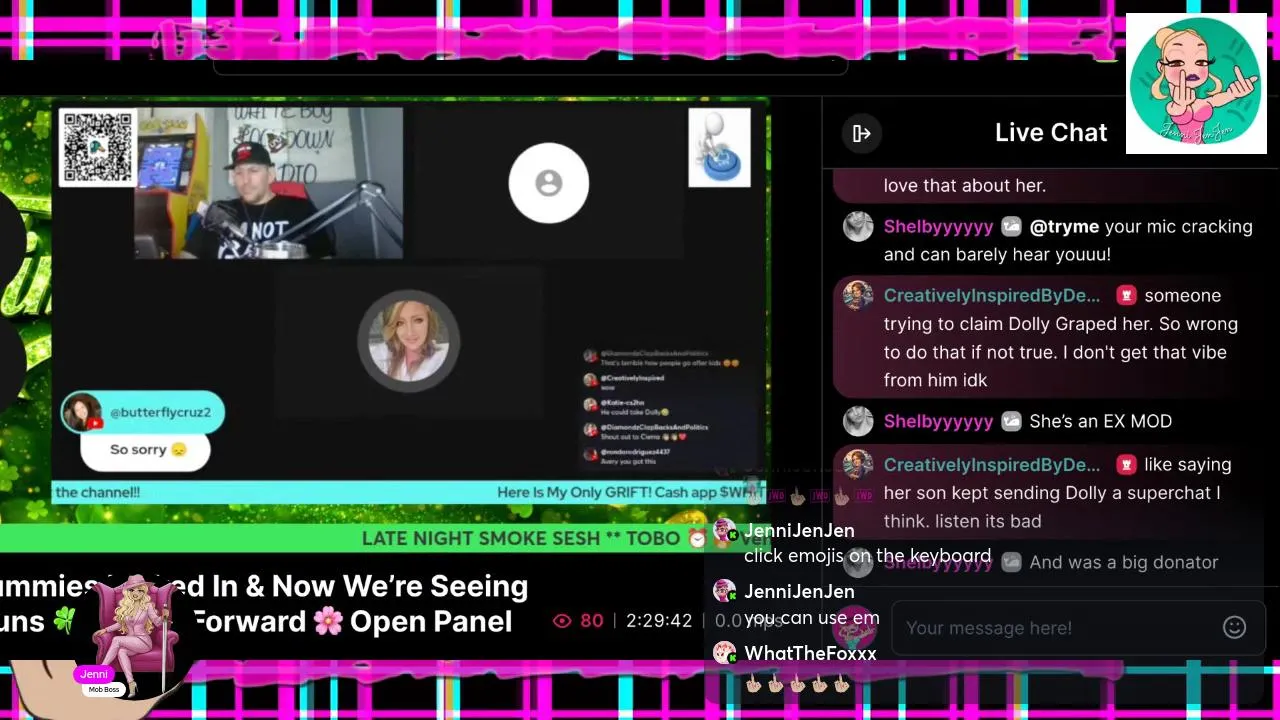Click 'click emojis on the keyboard' message text
The image size is (1280, 720).
click(x=867, y=556)
